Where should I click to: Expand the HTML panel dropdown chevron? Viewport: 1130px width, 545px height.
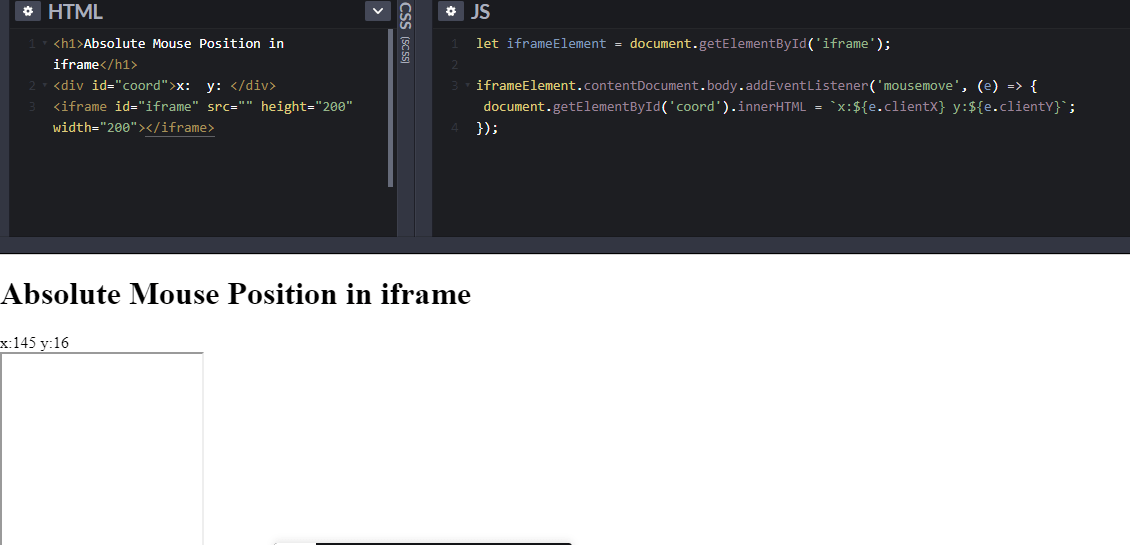(x=378, y=12)
